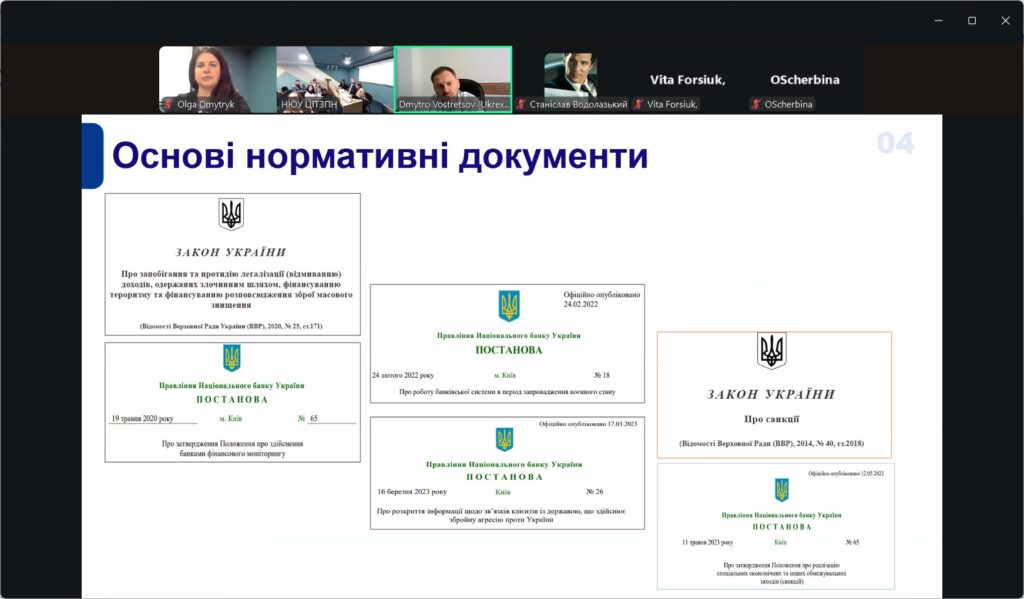
Task: Click the slide title 'Основі нормативні документи'
Action: tap(380, 157)
